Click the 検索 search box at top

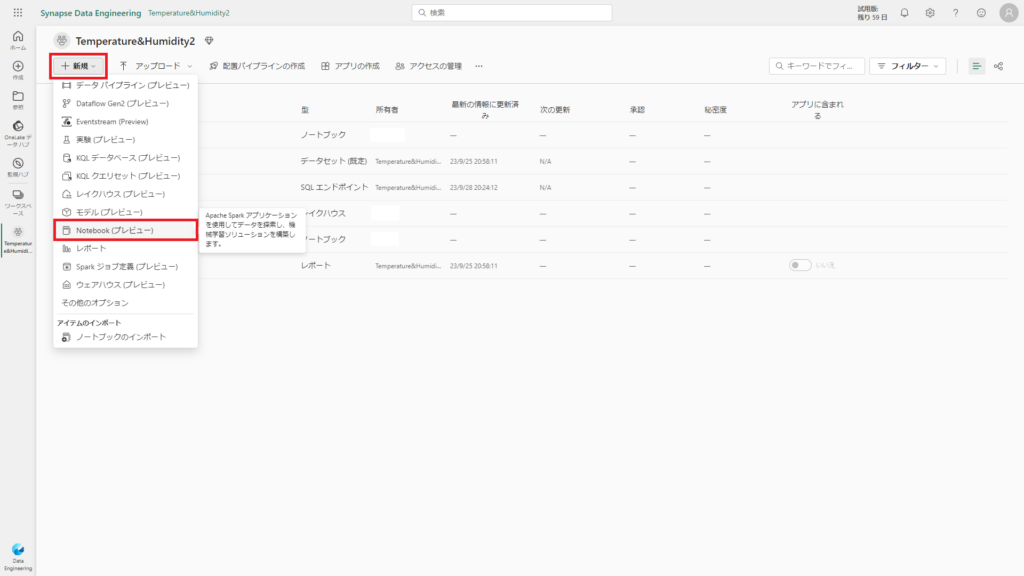[x=512, y=13]
